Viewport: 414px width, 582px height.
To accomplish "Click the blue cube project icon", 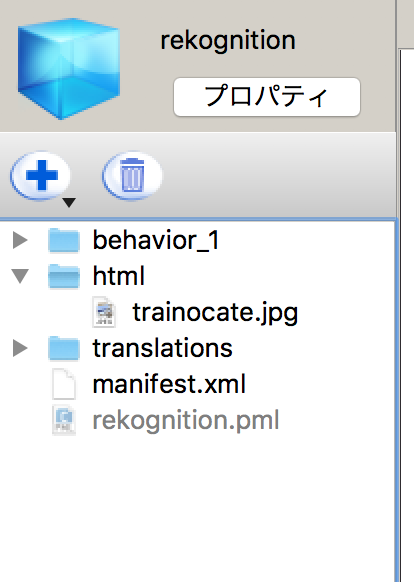I will 69,68.
